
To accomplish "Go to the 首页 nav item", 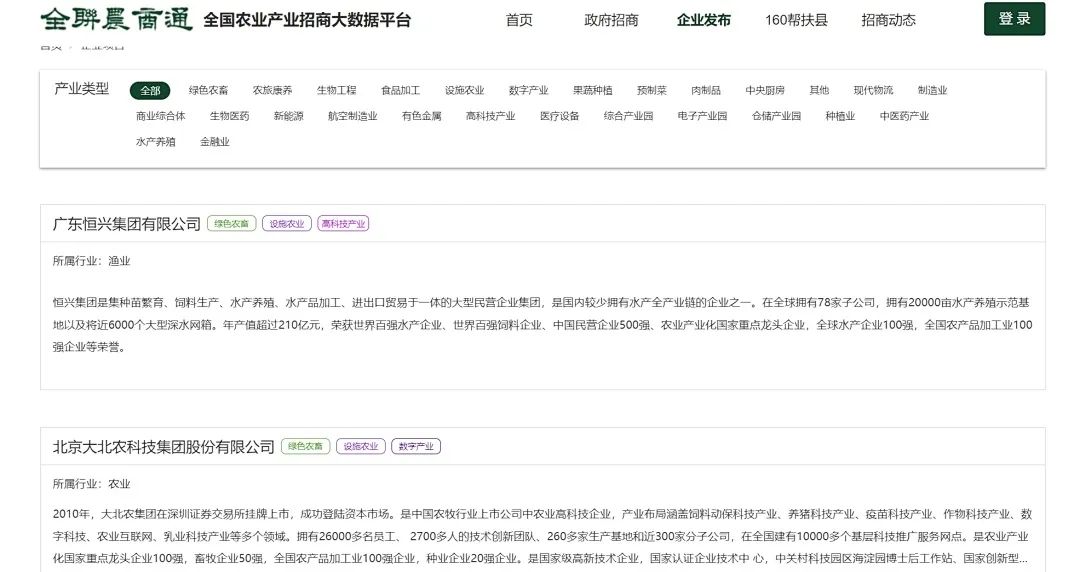I will [519, 20].
